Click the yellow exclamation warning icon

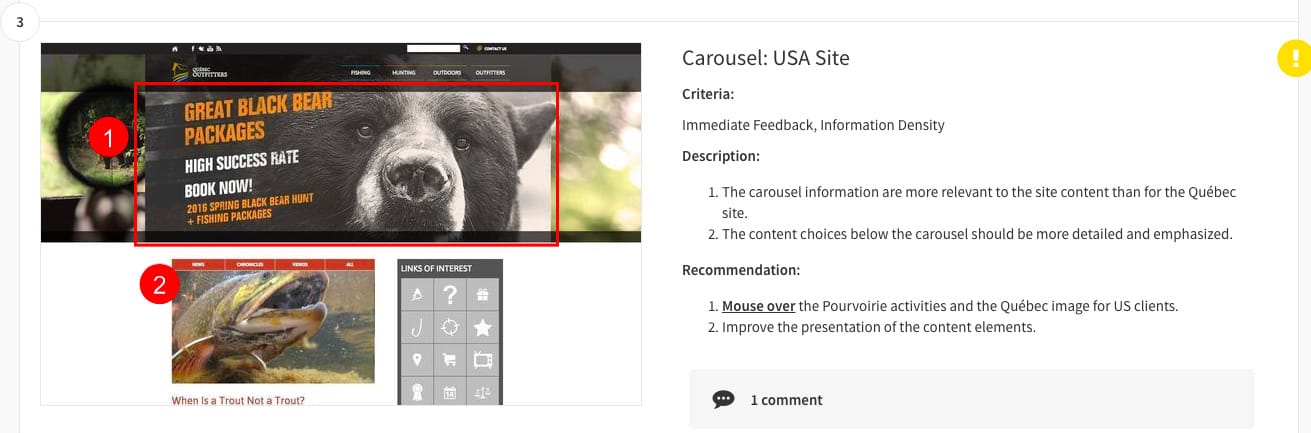tap(1294, 59)
